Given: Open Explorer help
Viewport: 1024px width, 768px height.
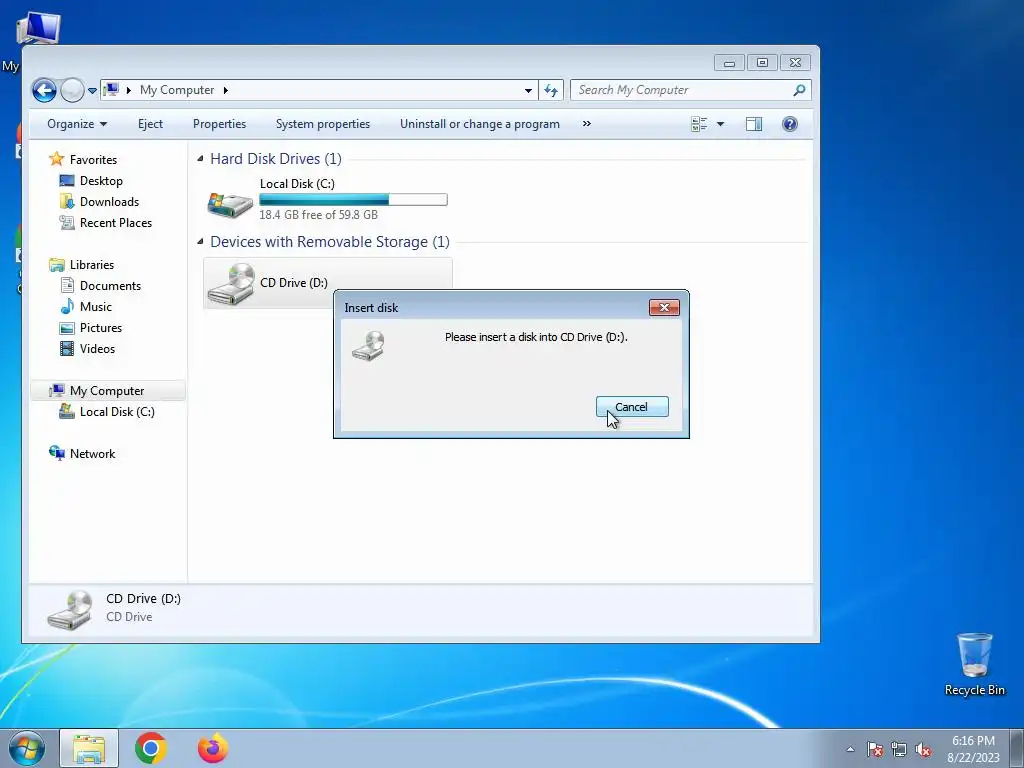Looking at the screenshot, I should pos(790,123).
